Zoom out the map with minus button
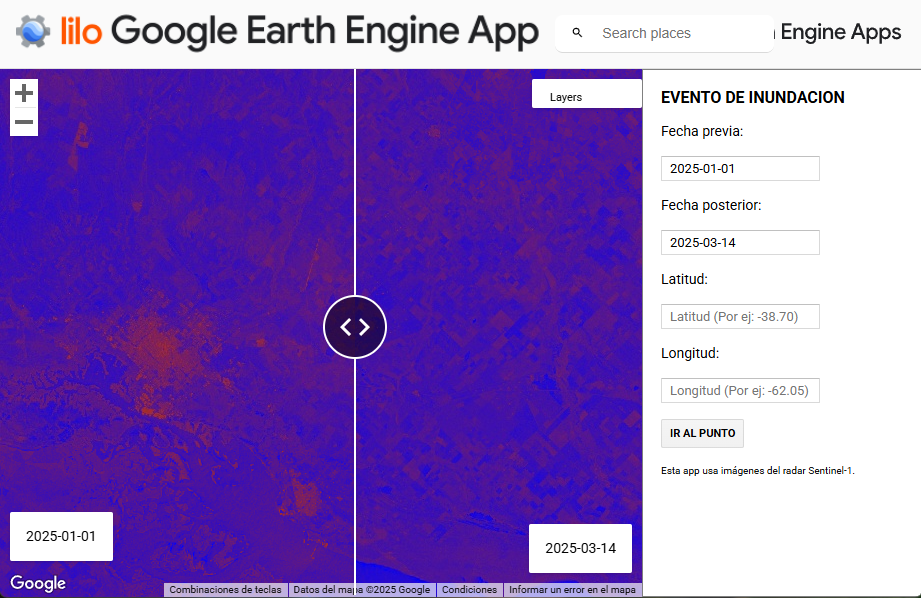This screenshot has height=598, width=921. coord(24,122)
